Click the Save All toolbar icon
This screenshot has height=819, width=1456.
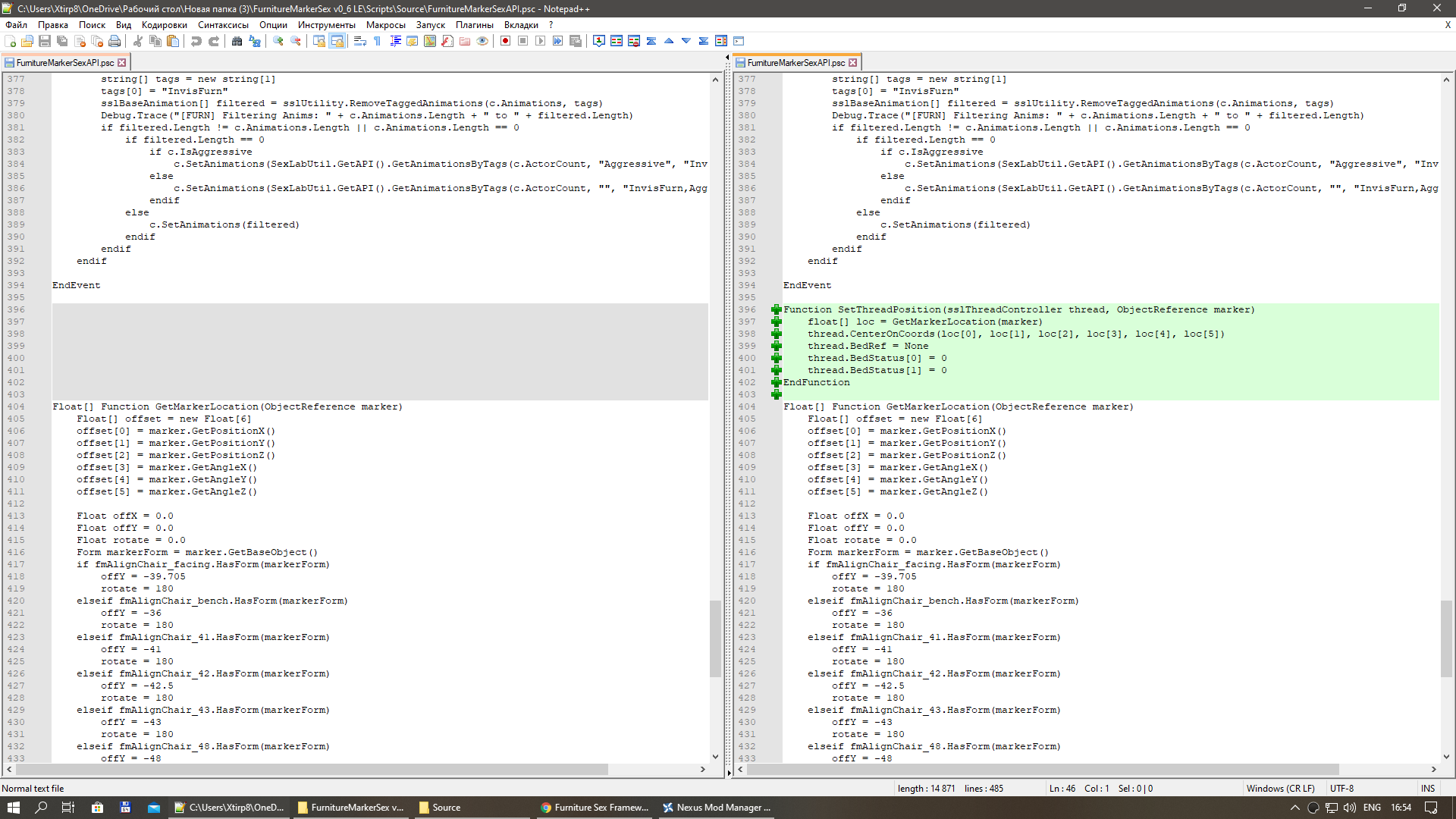[x=62, y=41]
